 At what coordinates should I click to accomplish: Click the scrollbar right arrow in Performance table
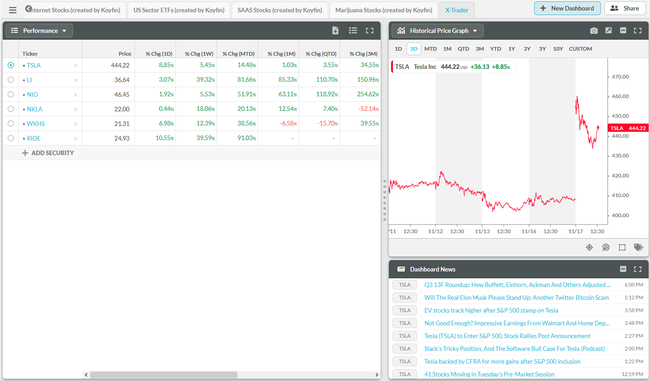376,375
